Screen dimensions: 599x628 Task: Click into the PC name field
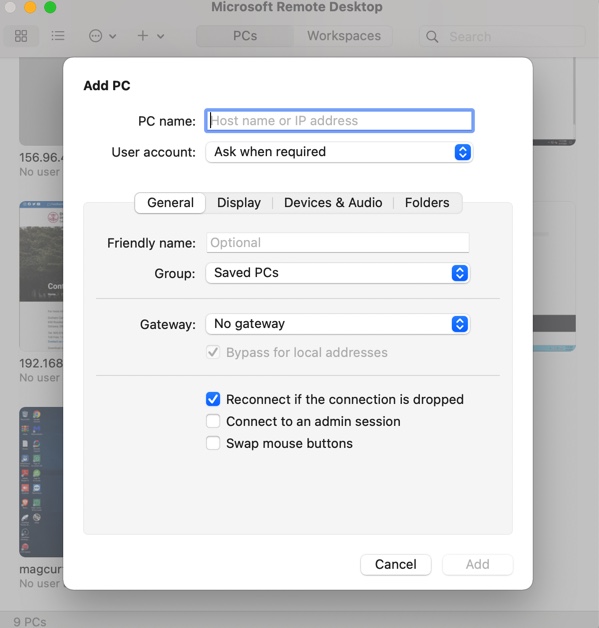tap(339, 121)
